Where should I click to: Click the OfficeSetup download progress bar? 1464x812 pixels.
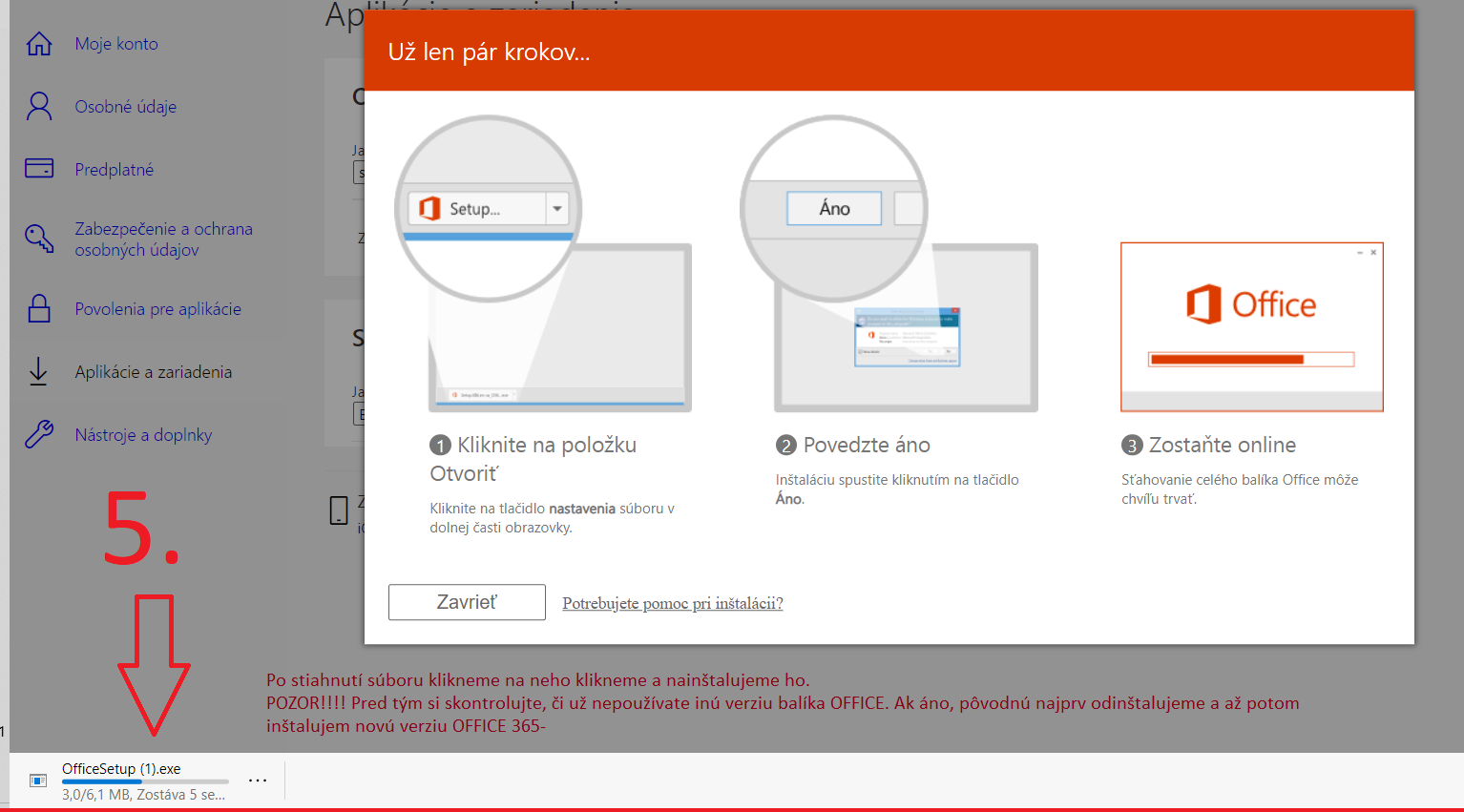(145, 781)
